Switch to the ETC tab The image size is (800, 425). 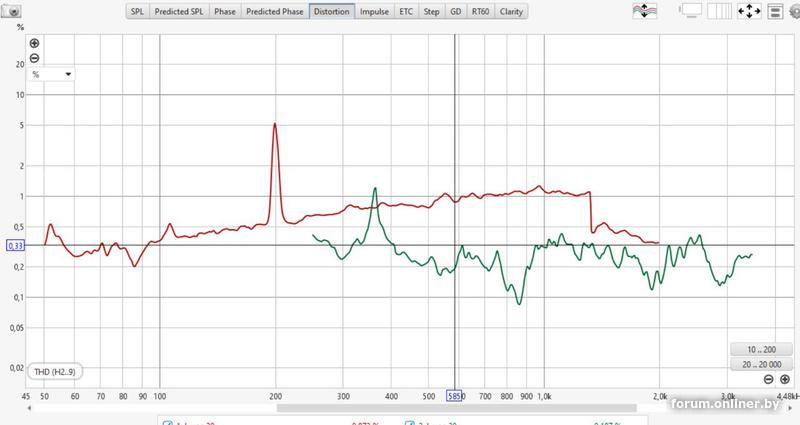coord(406,11)
